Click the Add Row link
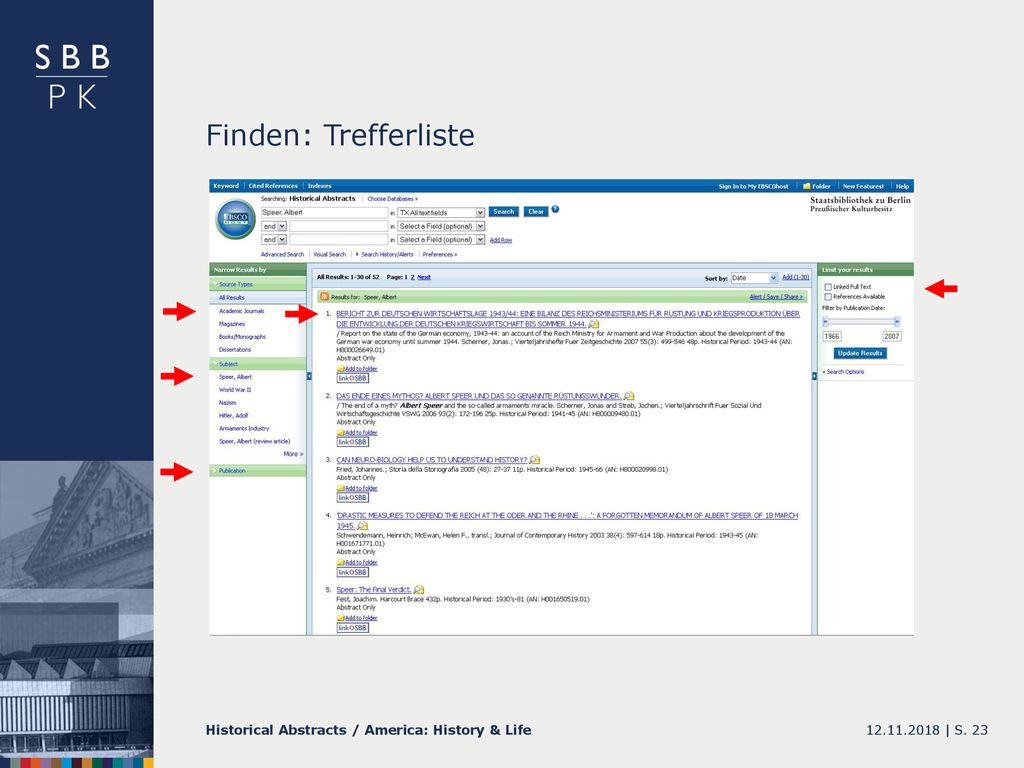 tap(501, 240)
